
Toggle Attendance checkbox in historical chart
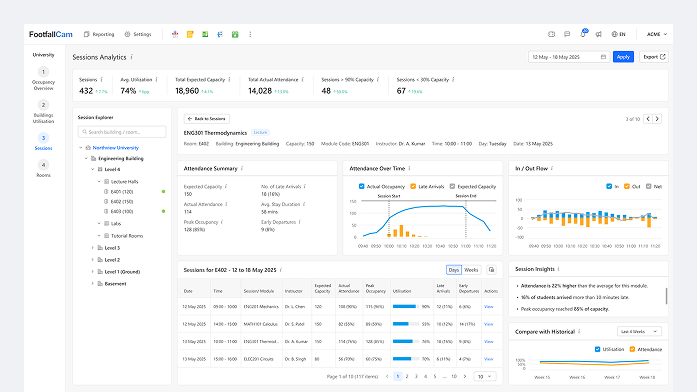[x=632, y=349]
